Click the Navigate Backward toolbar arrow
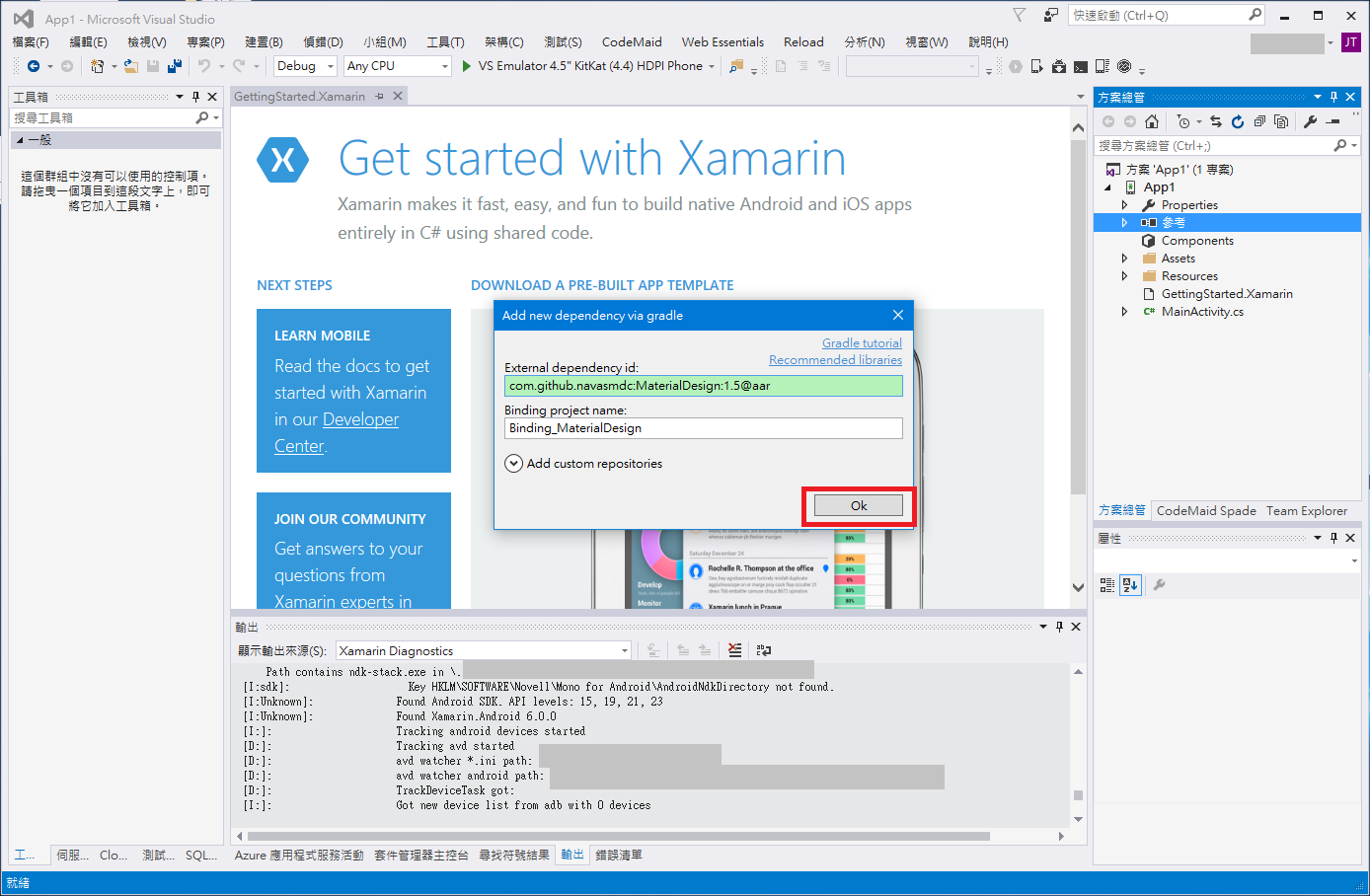 pyautogui.click(x=34, y=66)
